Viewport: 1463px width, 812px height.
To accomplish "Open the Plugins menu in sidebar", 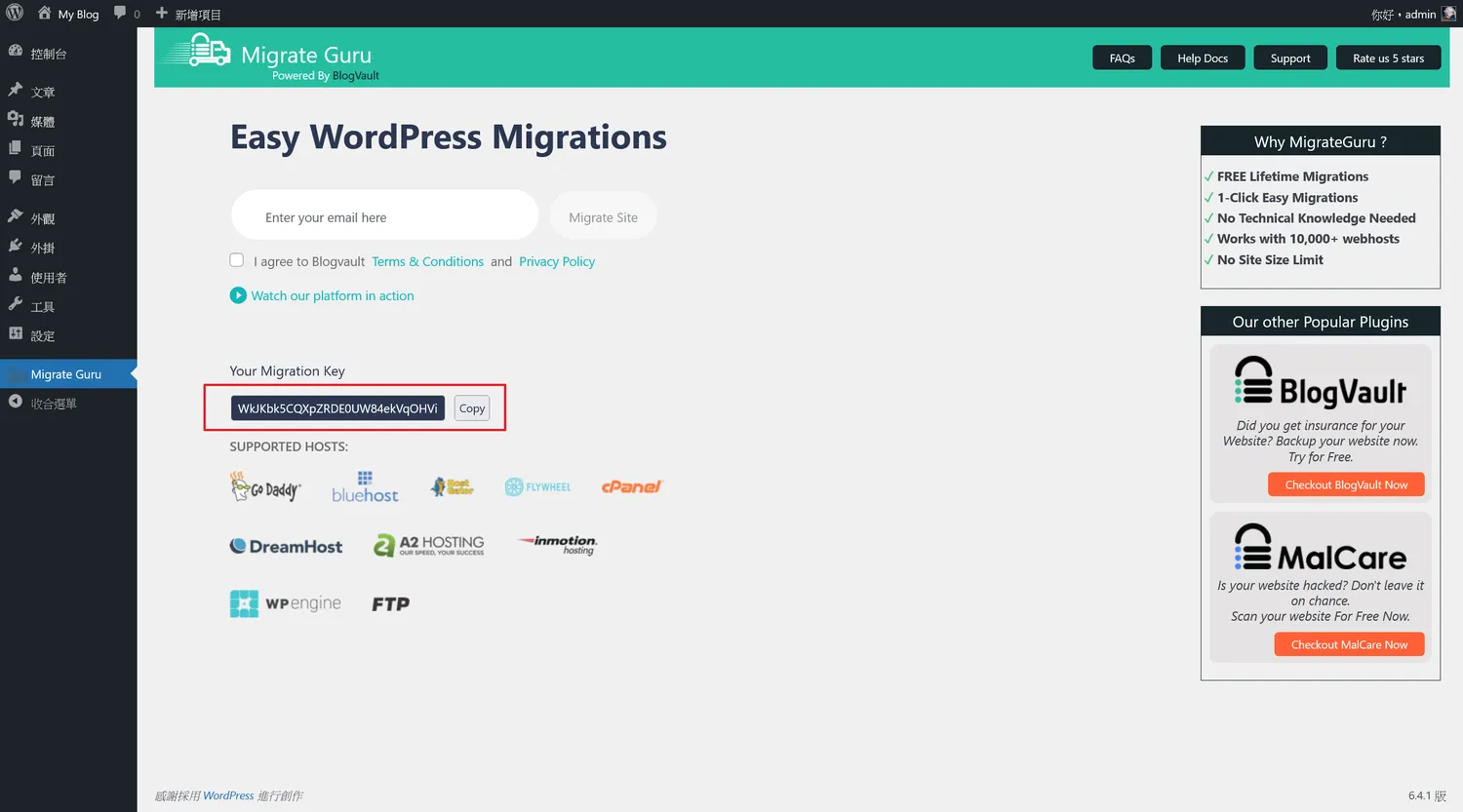I will pyautogui.click(x=42, y=248).
